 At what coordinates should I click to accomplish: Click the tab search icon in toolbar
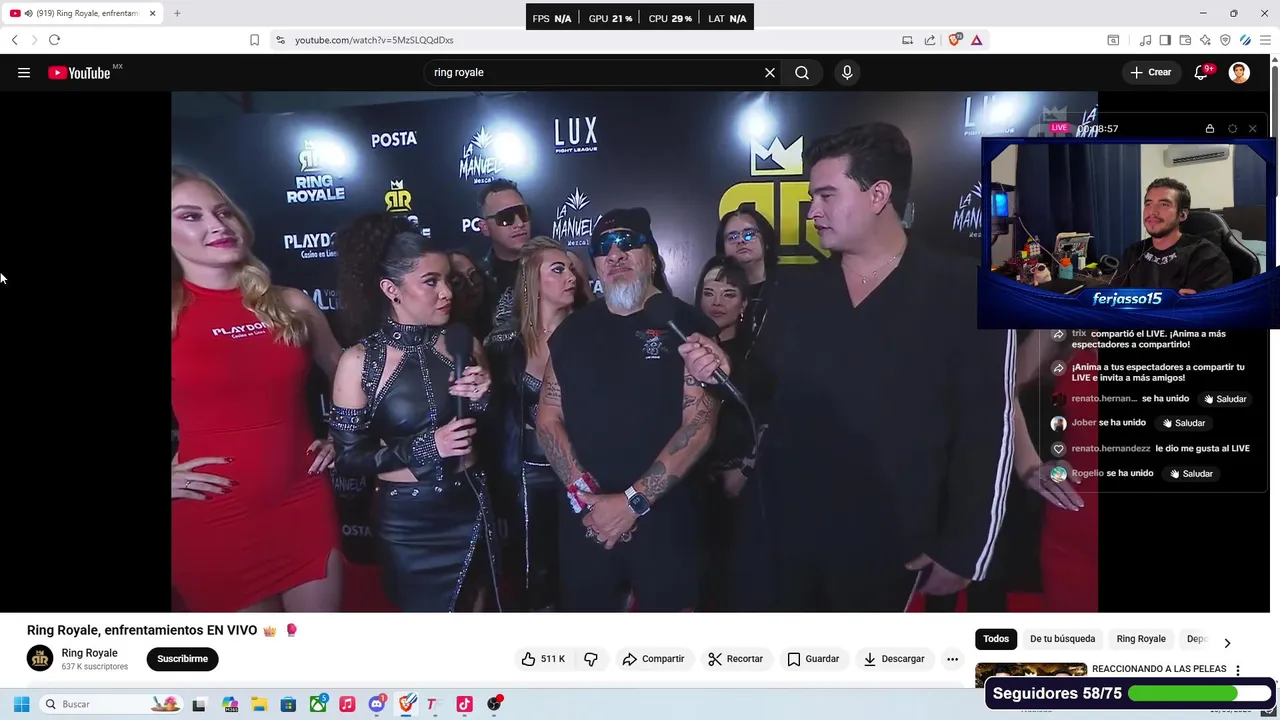point(1113,40)
